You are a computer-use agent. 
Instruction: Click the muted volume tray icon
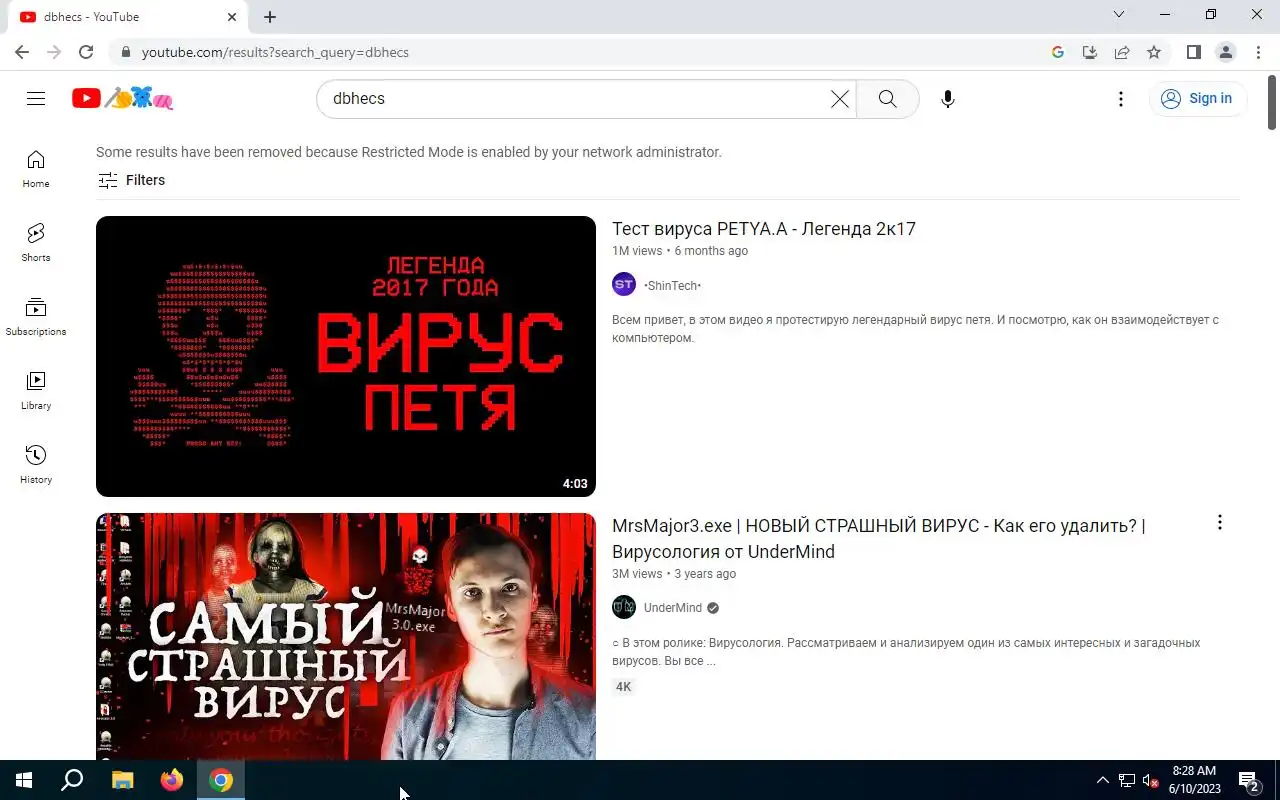pyautogui.click(x=1150, y=780)
